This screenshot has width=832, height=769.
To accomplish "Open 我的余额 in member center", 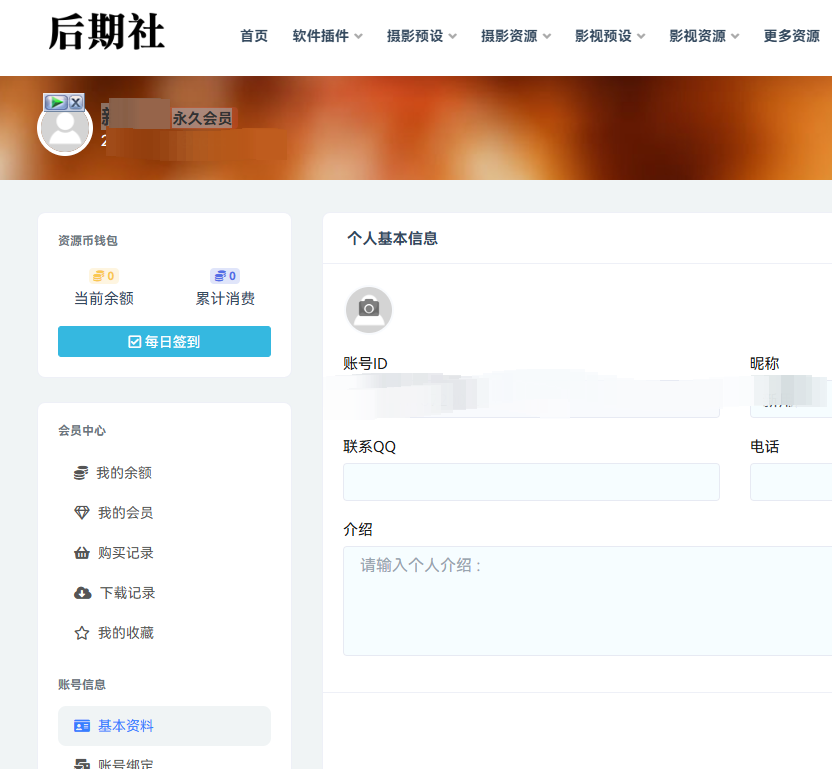I will click(x=124, y=473).
